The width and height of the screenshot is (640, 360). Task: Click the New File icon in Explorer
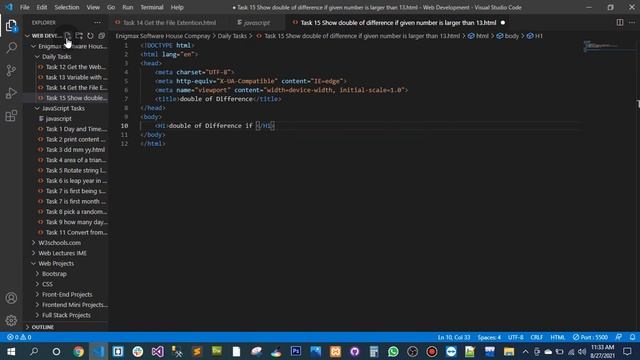click(68, 36)
